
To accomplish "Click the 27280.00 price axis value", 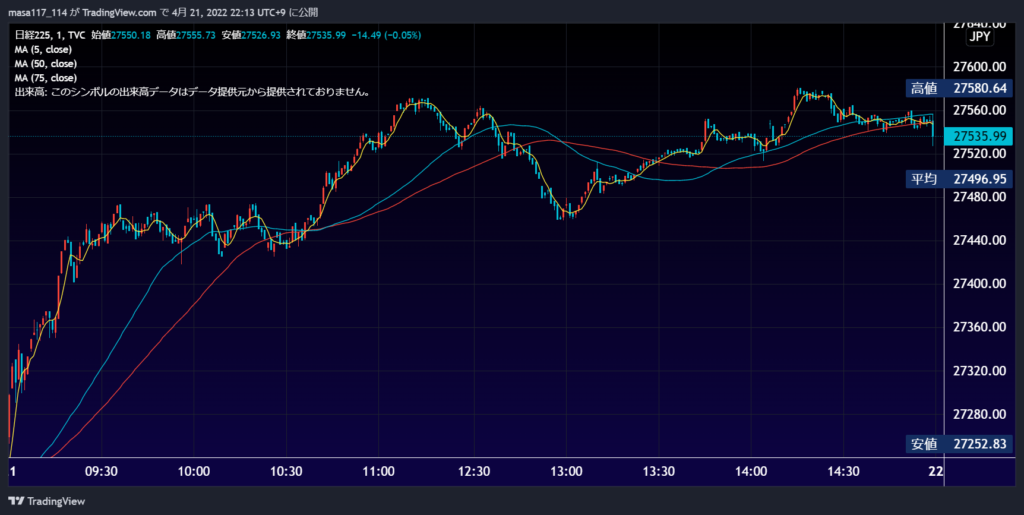I will (980, 414).
